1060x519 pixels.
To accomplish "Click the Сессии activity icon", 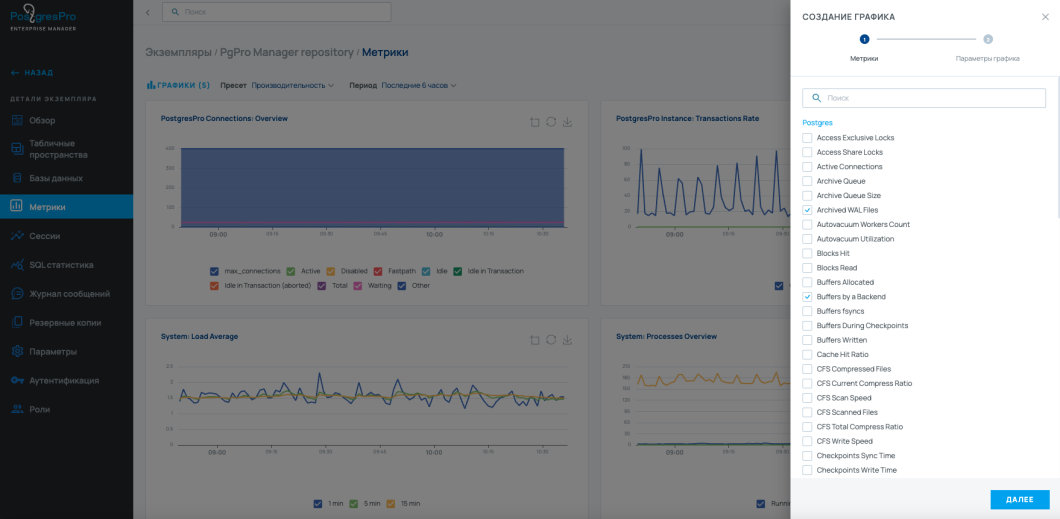I will tap(18, 236).
